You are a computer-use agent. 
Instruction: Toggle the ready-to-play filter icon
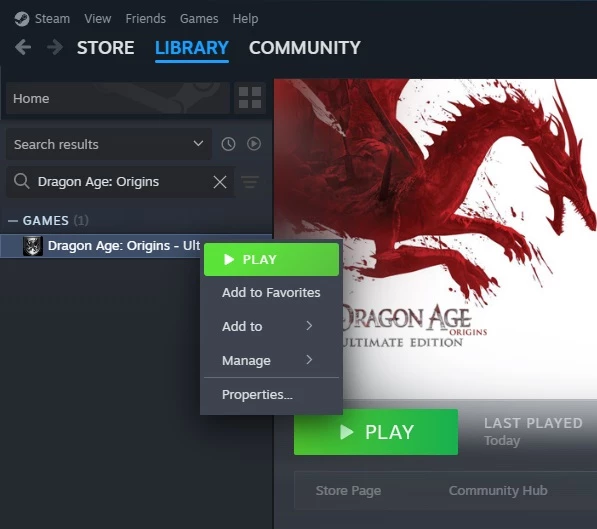[254, 144]
